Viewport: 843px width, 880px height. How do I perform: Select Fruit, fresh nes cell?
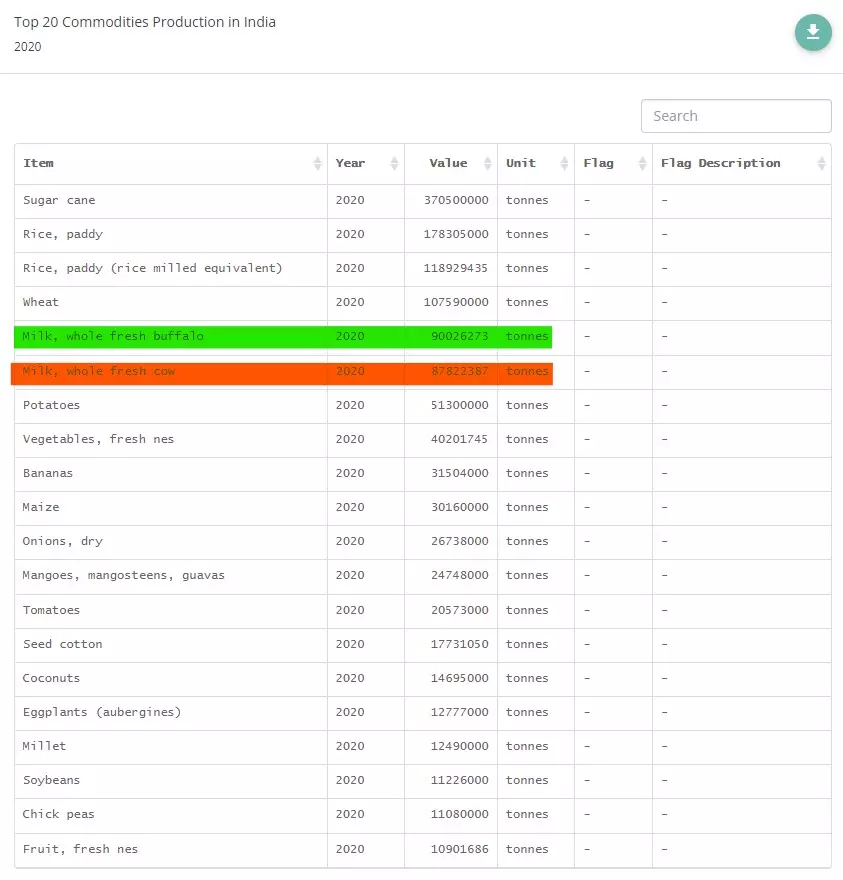tap(171, 850)
